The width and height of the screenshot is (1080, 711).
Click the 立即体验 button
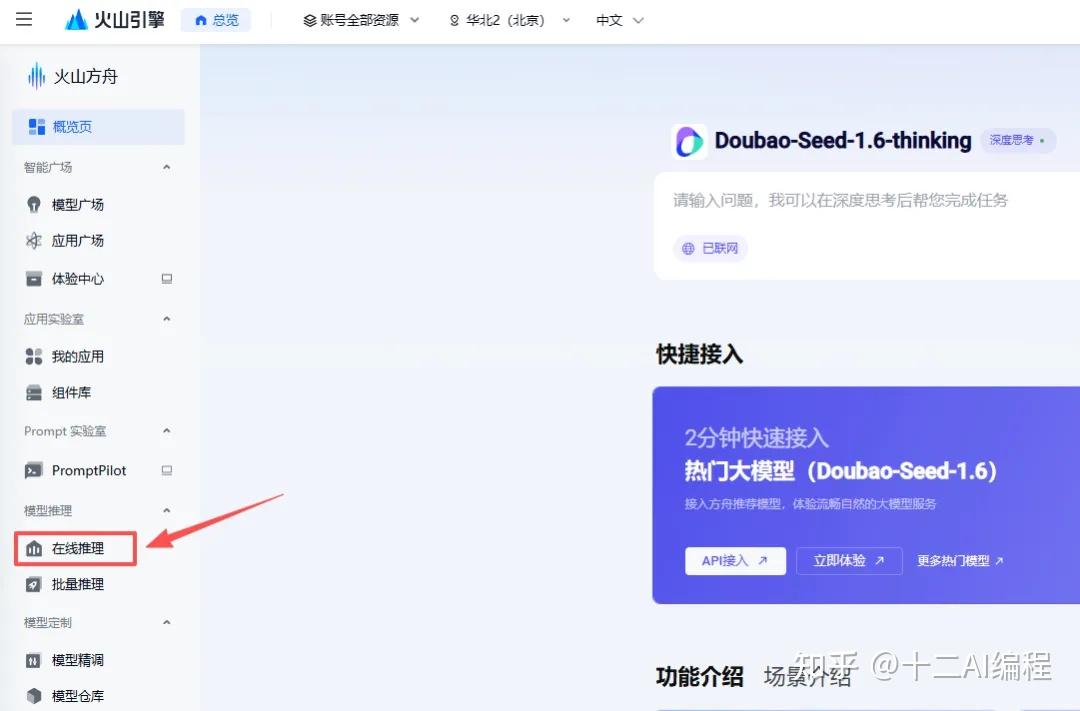pos(849,561)
